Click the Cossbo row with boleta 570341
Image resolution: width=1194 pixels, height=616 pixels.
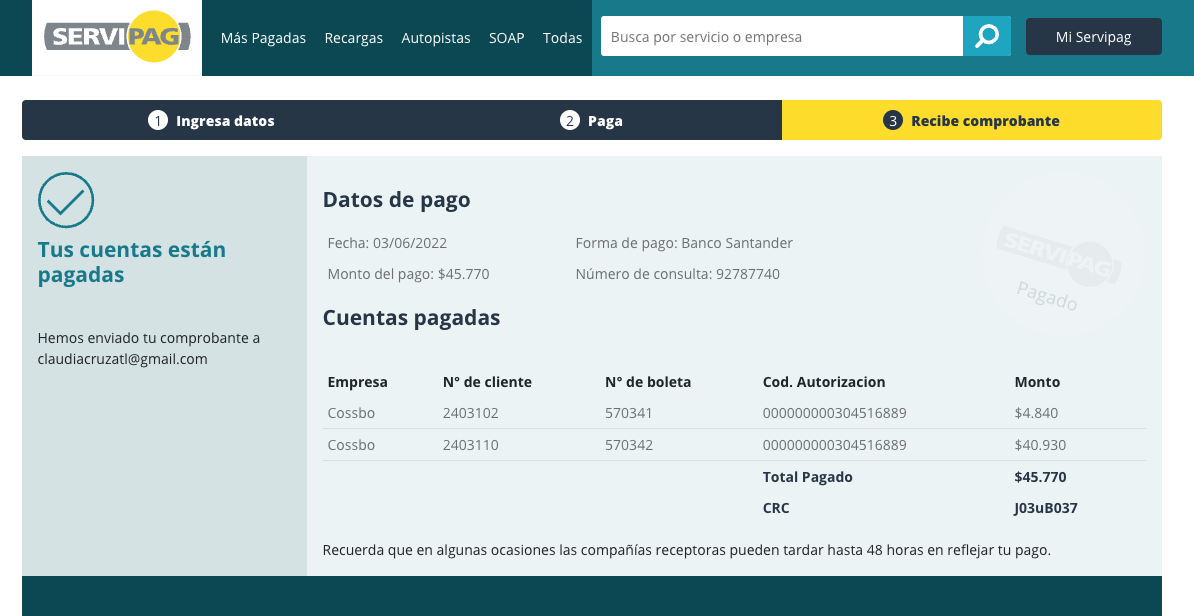pos(628,413)
